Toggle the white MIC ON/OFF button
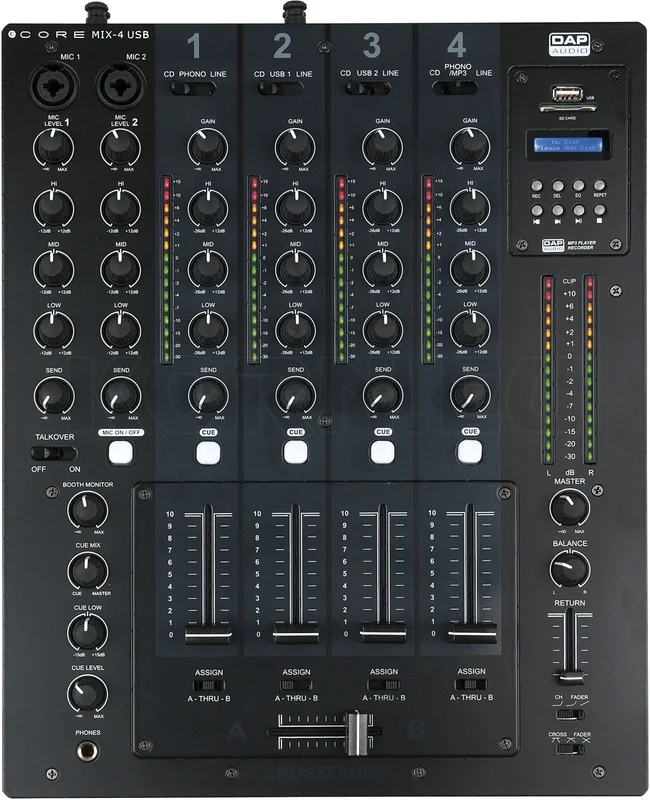 [121, 452]
